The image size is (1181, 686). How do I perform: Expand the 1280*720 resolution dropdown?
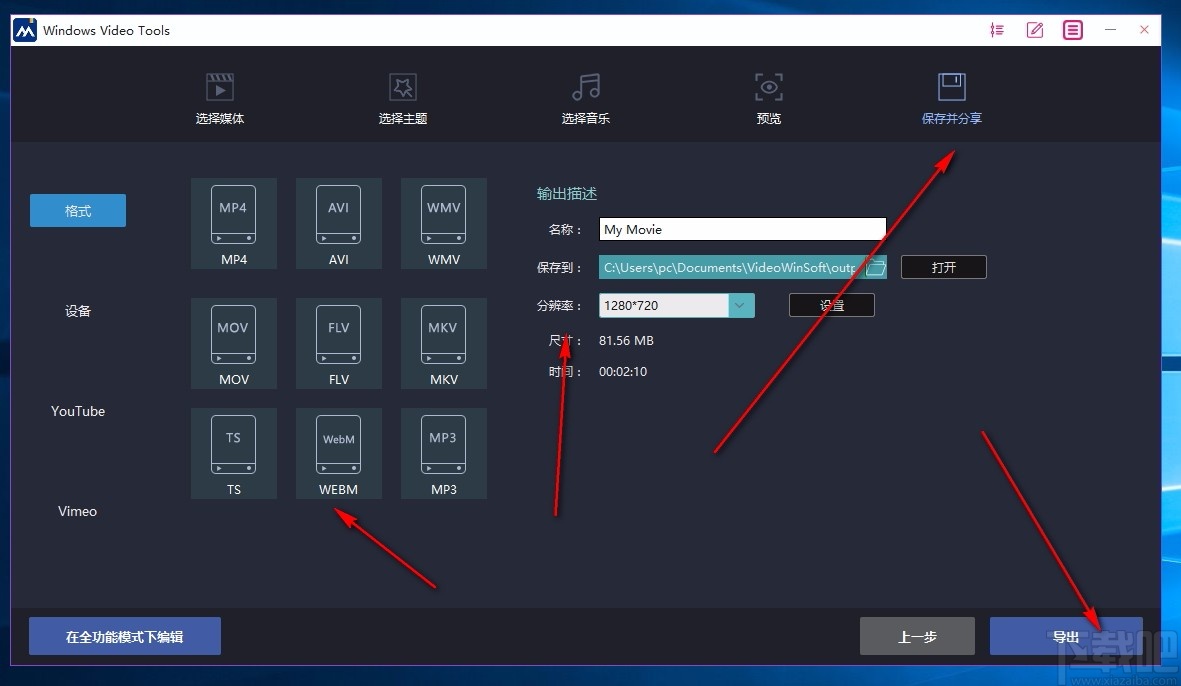(741, 303)
